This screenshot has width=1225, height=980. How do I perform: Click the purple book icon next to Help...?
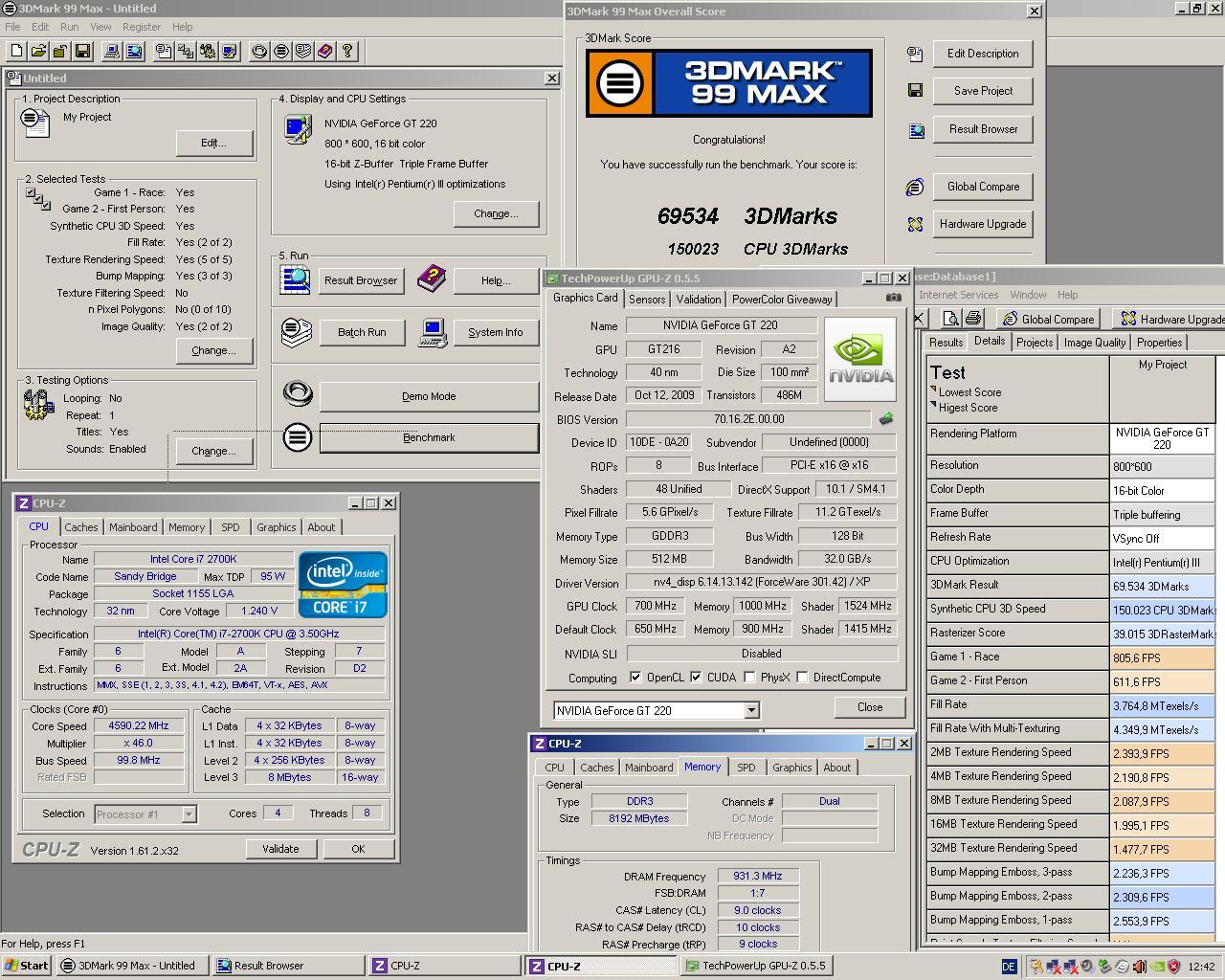pos(432,279)
